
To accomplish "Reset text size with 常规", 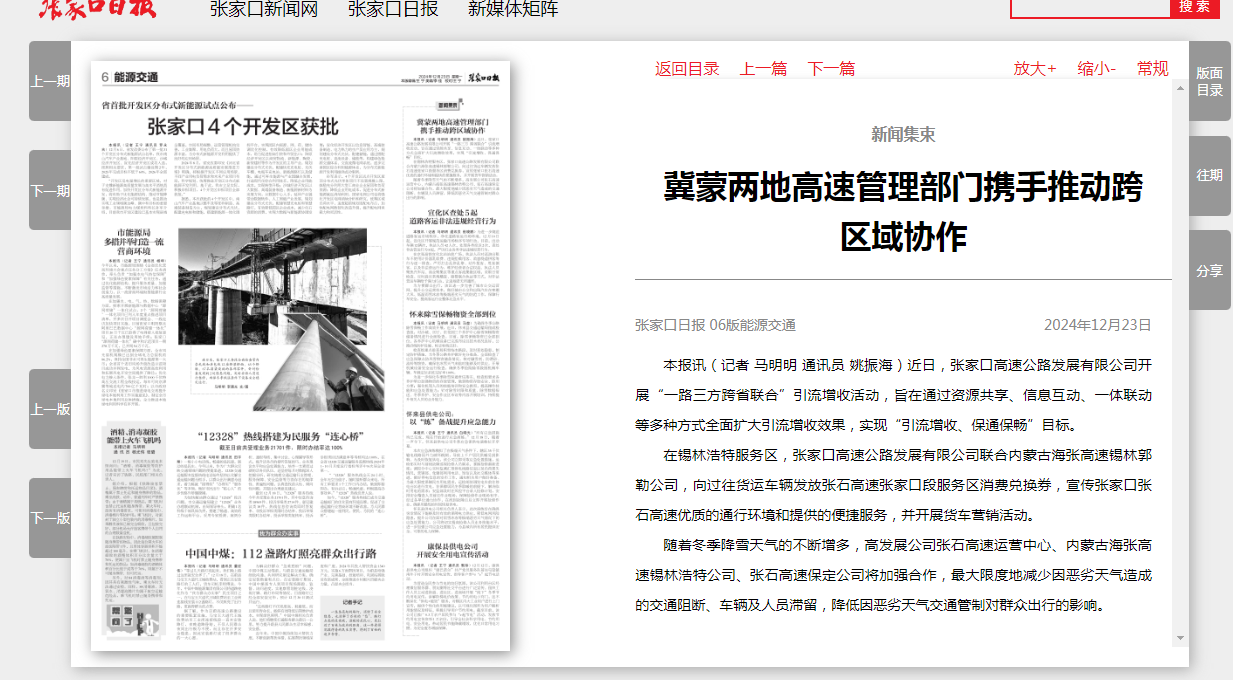I will [x=1155, y=68].
